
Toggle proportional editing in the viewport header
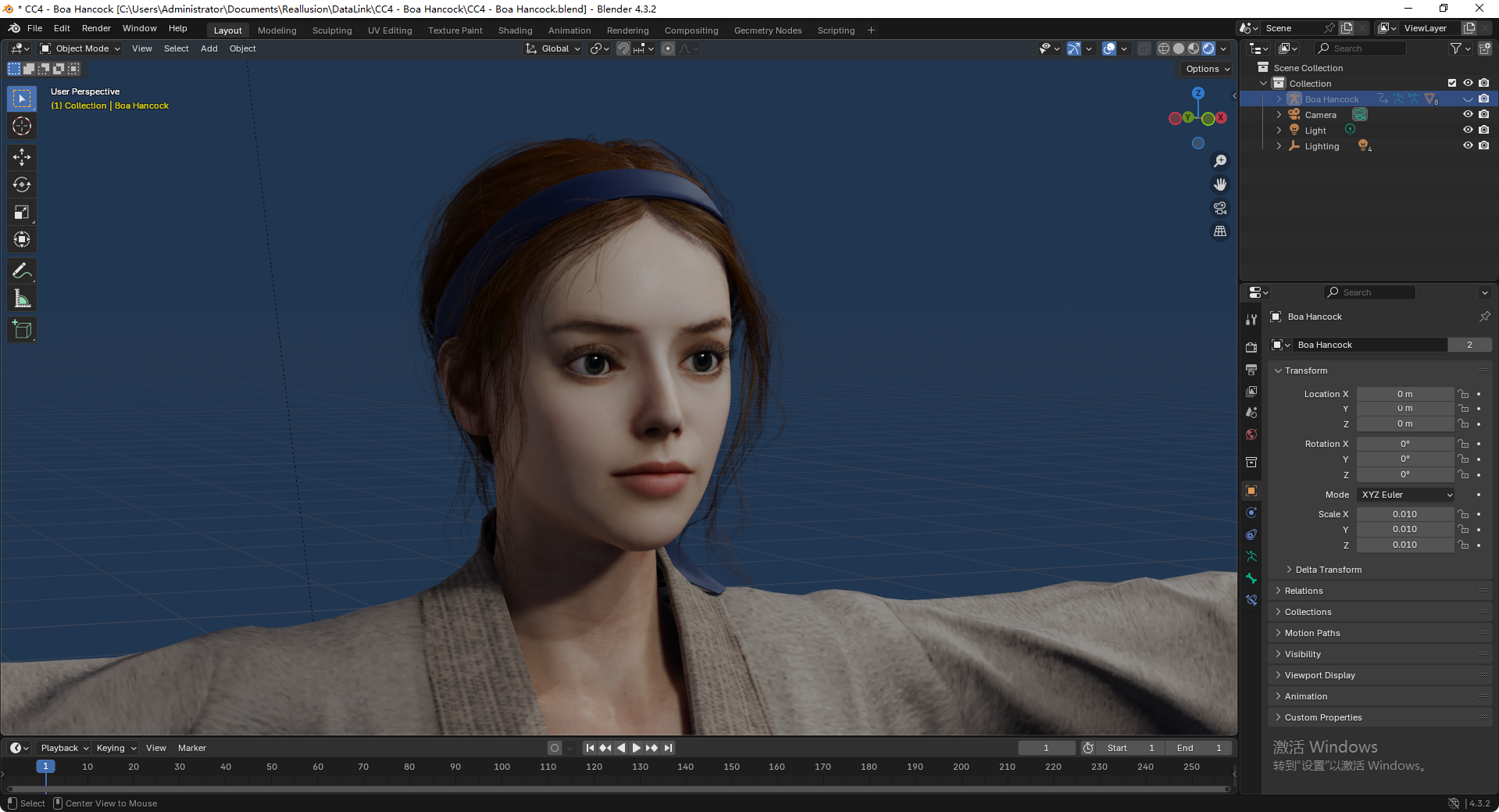[668, 48]
